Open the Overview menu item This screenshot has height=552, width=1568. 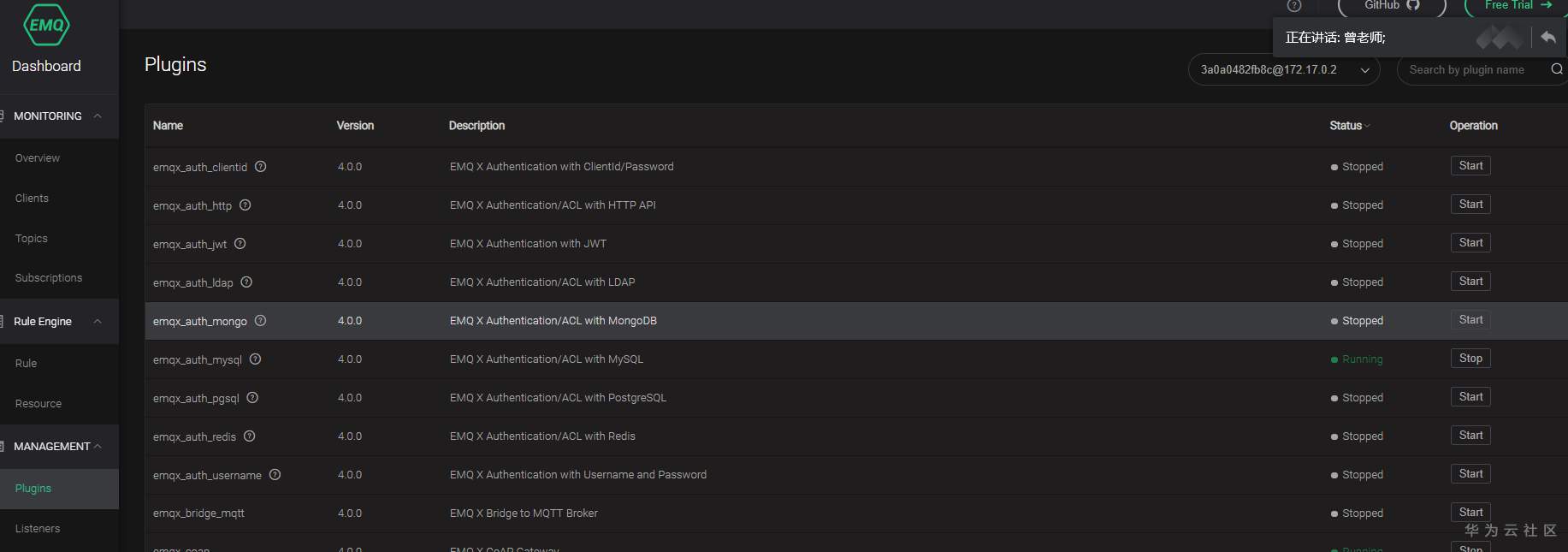[x=38, y=158]
